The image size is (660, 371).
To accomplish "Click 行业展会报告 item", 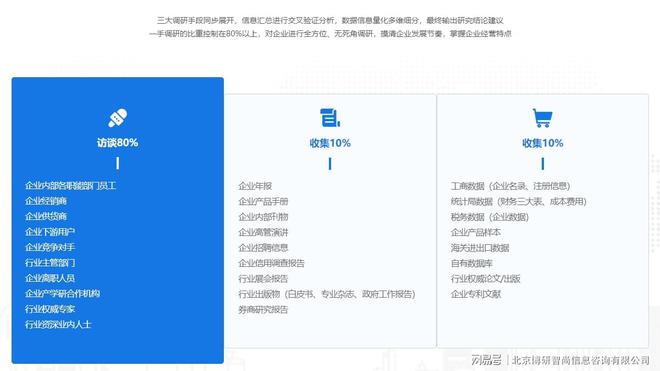I will click(263, 279).
